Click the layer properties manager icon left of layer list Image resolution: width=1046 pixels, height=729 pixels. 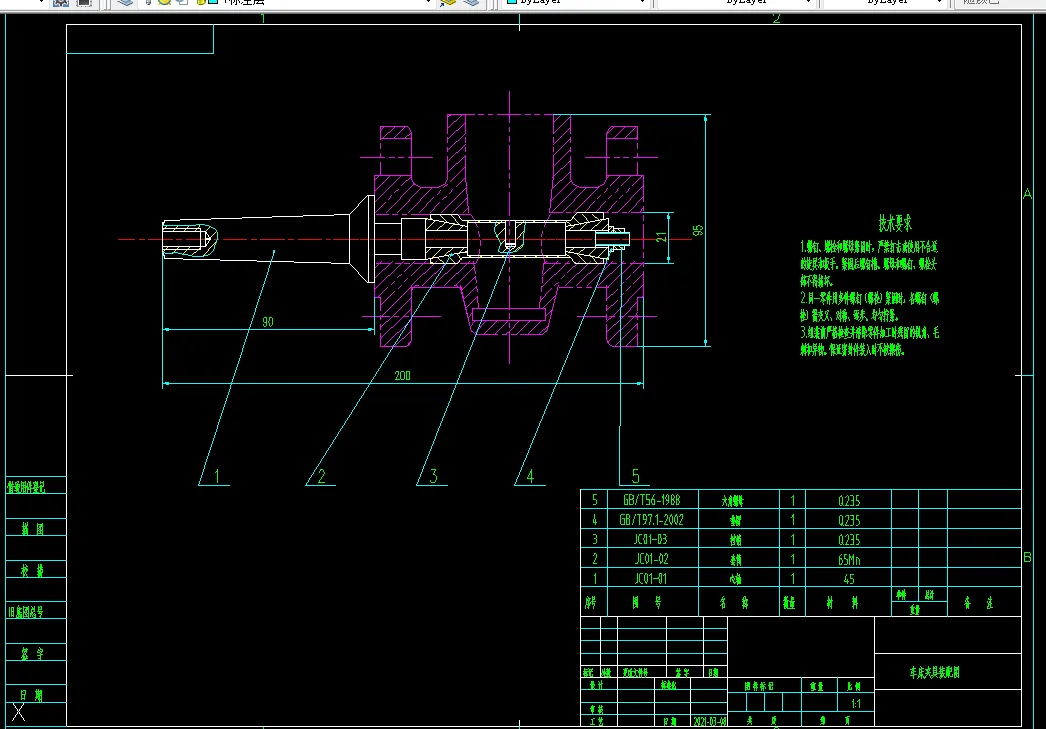tap(125, 3)
